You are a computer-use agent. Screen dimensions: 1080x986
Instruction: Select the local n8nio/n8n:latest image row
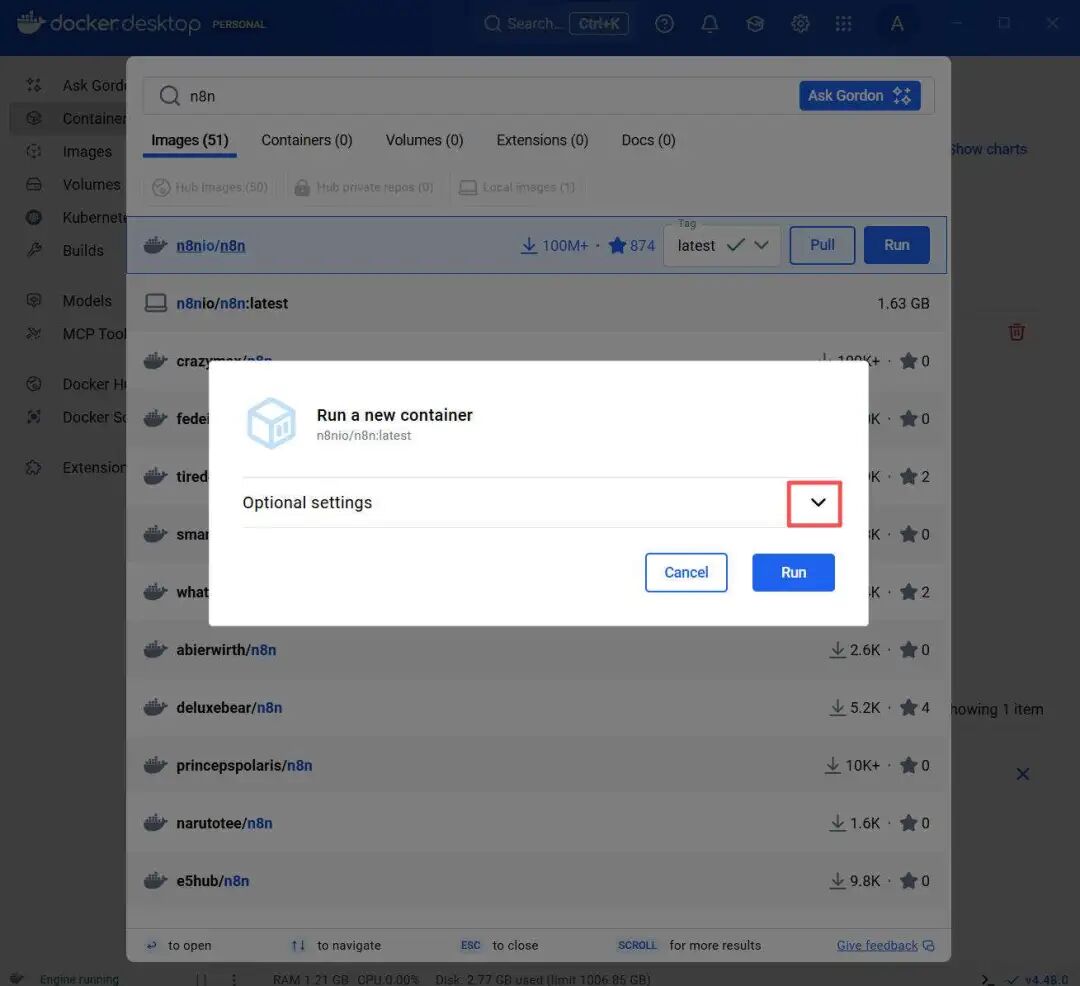pos(537,303)
